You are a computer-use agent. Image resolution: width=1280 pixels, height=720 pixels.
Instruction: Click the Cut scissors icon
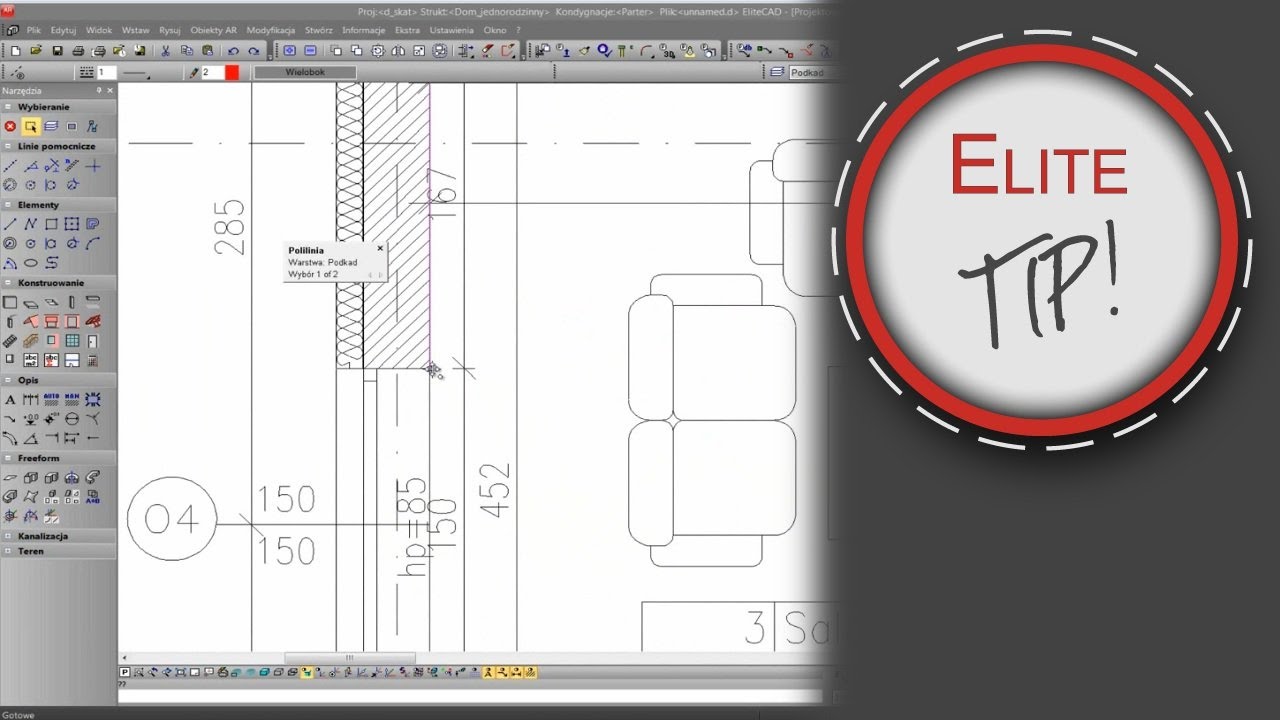(166, 50)
